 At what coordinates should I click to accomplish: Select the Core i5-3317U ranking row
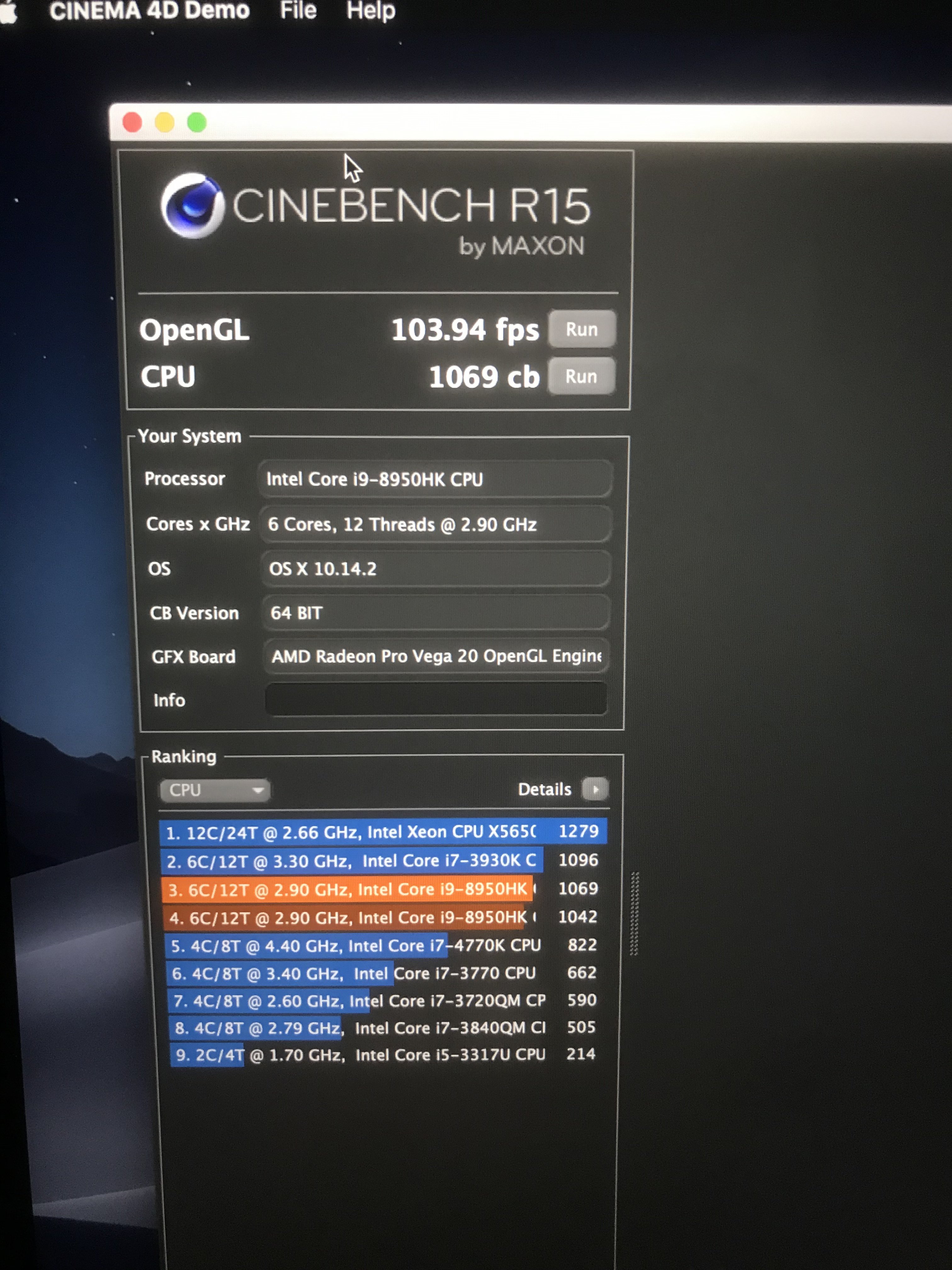tap(384, 1054)
